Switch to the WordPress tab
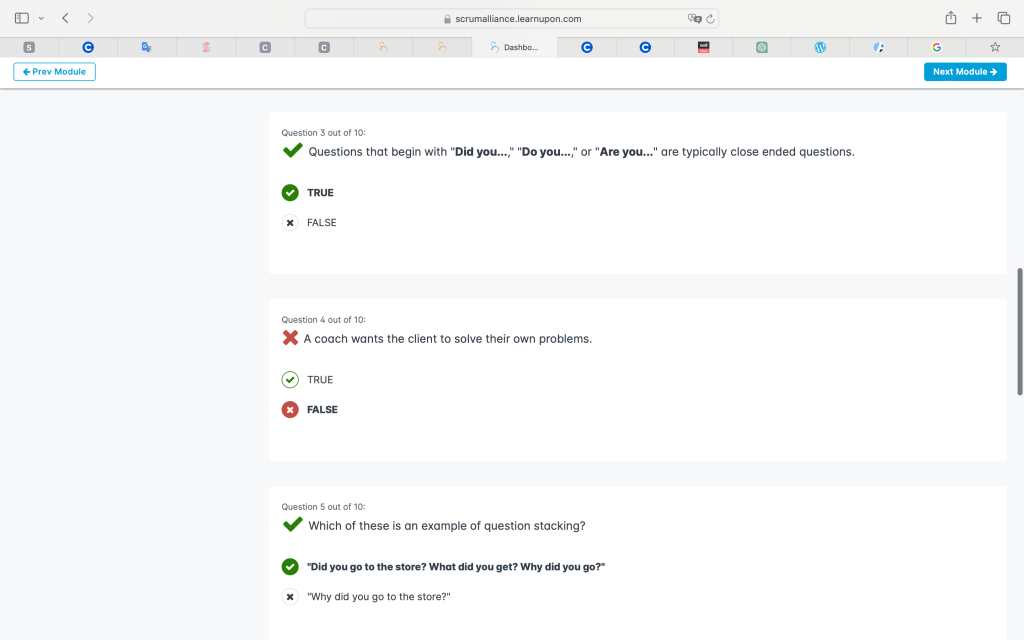The image size is (1024, 640). tap(820, 47)
